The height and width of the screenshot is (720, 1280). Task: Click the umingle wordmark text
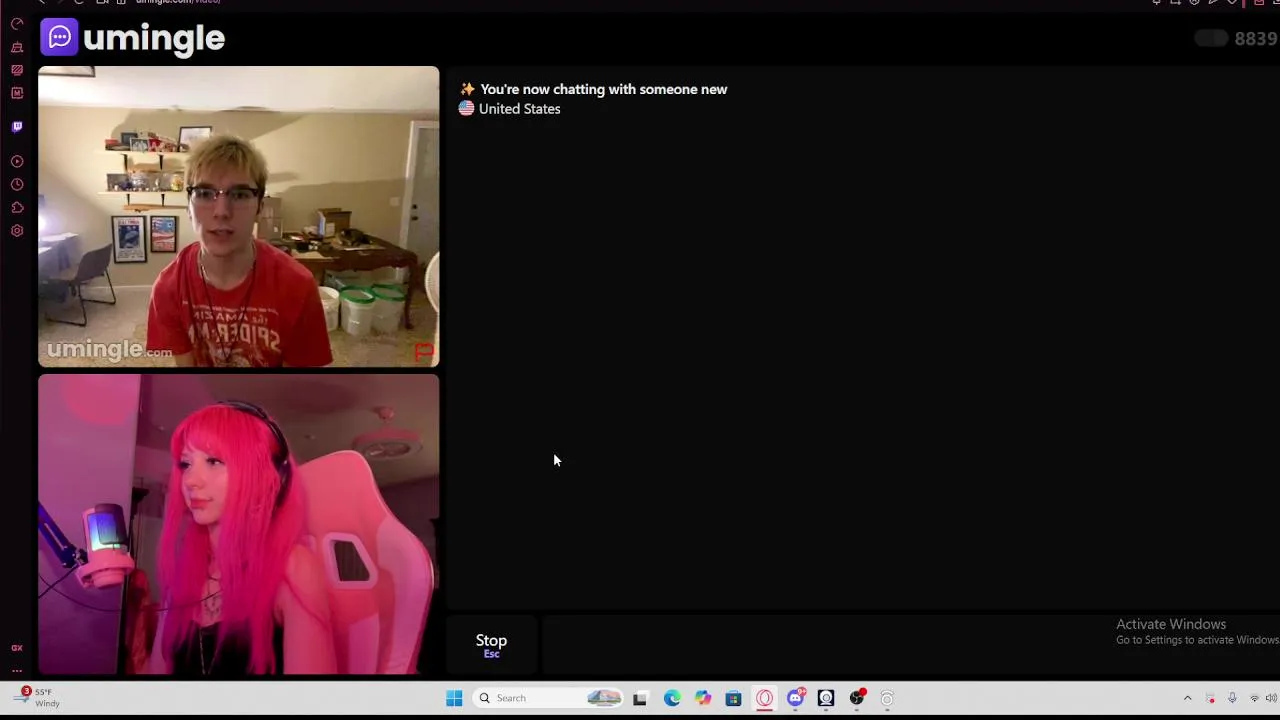pos(154,39)
